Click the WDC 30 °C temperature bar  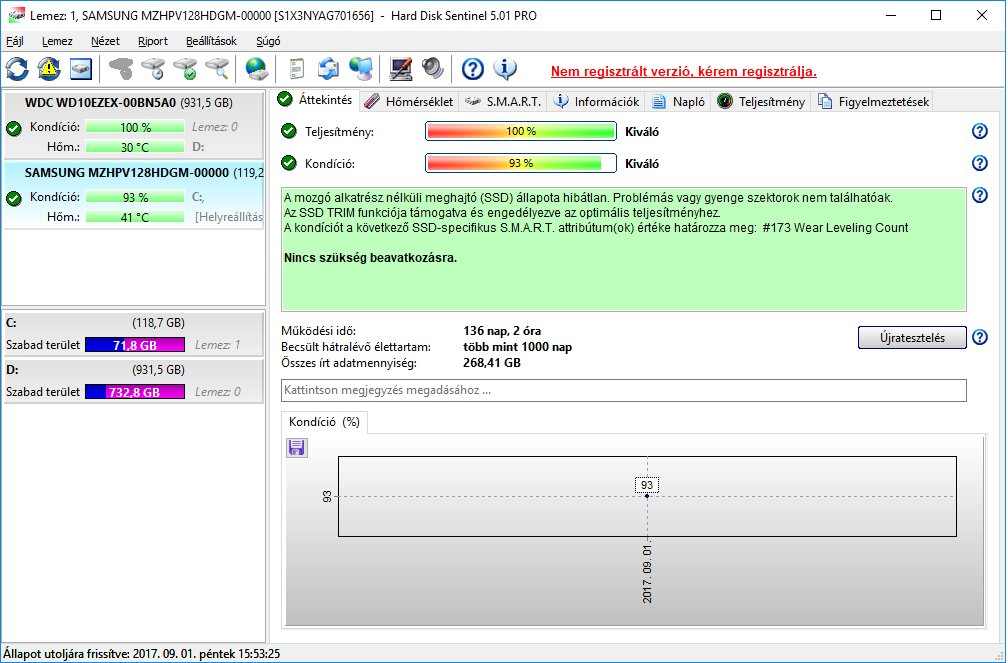click(x=135, y=147)
